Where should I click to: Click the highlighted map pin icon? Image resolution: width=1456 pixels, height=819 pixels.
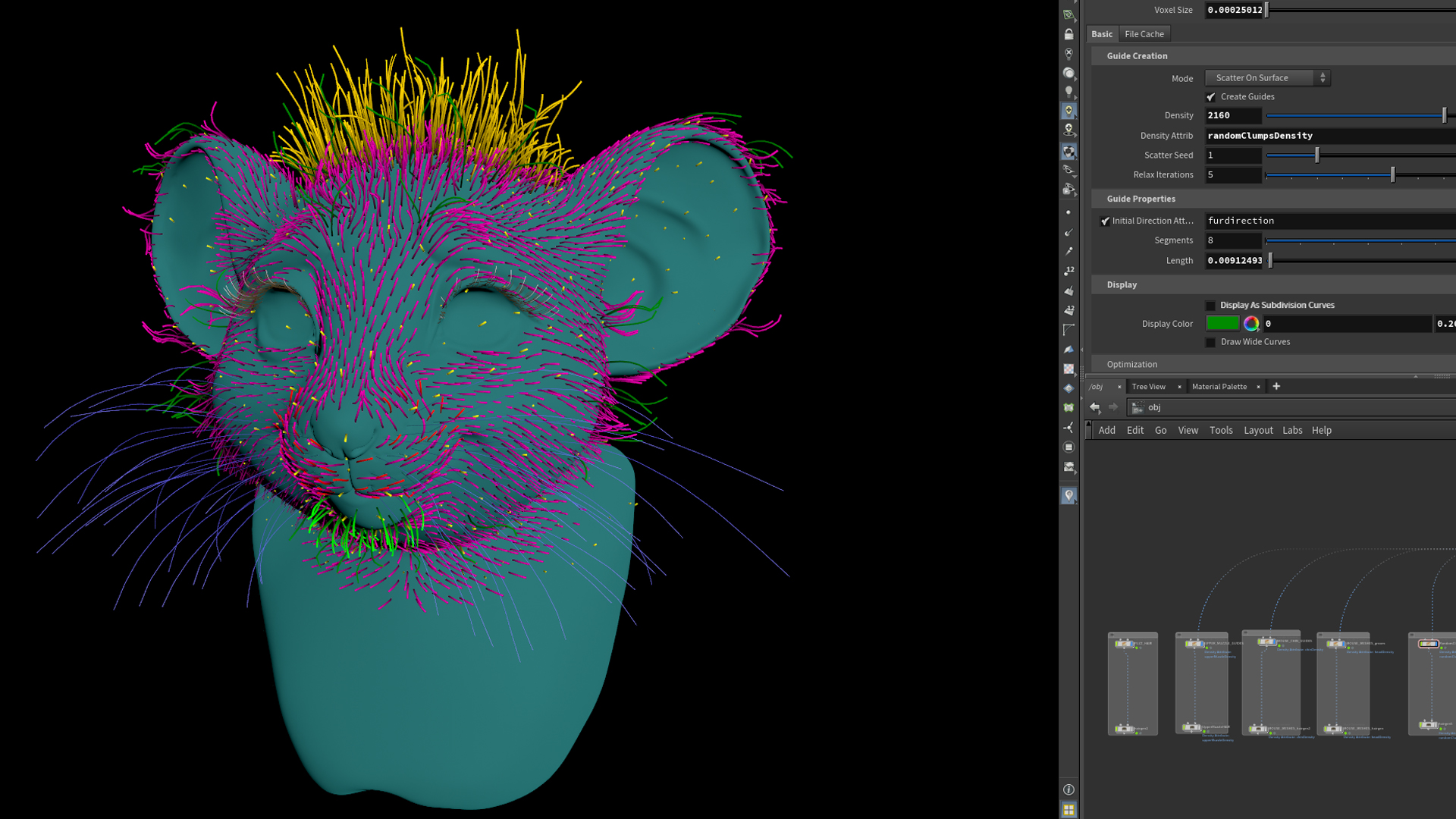[x=1068, y=495]
